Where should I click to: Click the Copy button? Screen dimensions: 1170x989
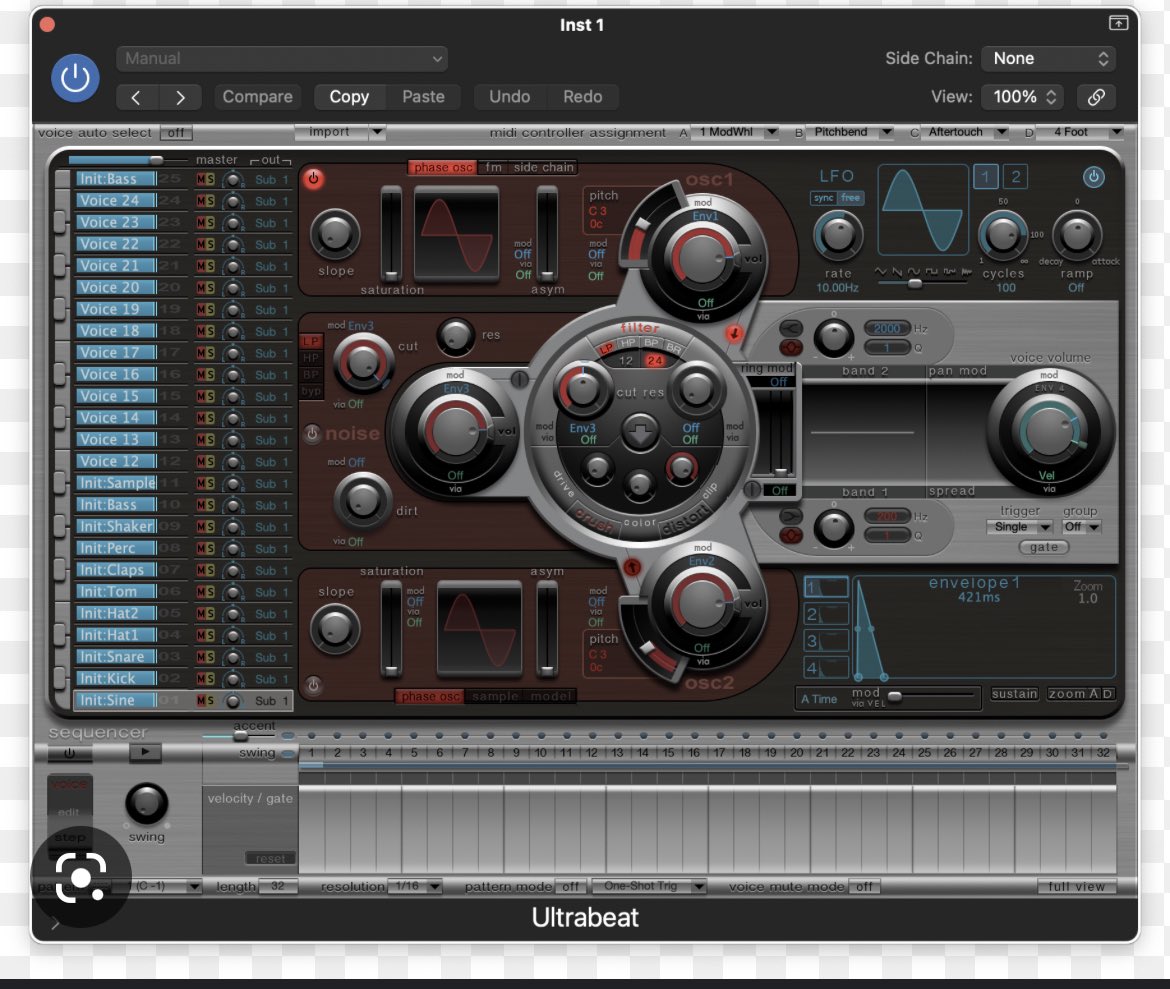point(349,97)
